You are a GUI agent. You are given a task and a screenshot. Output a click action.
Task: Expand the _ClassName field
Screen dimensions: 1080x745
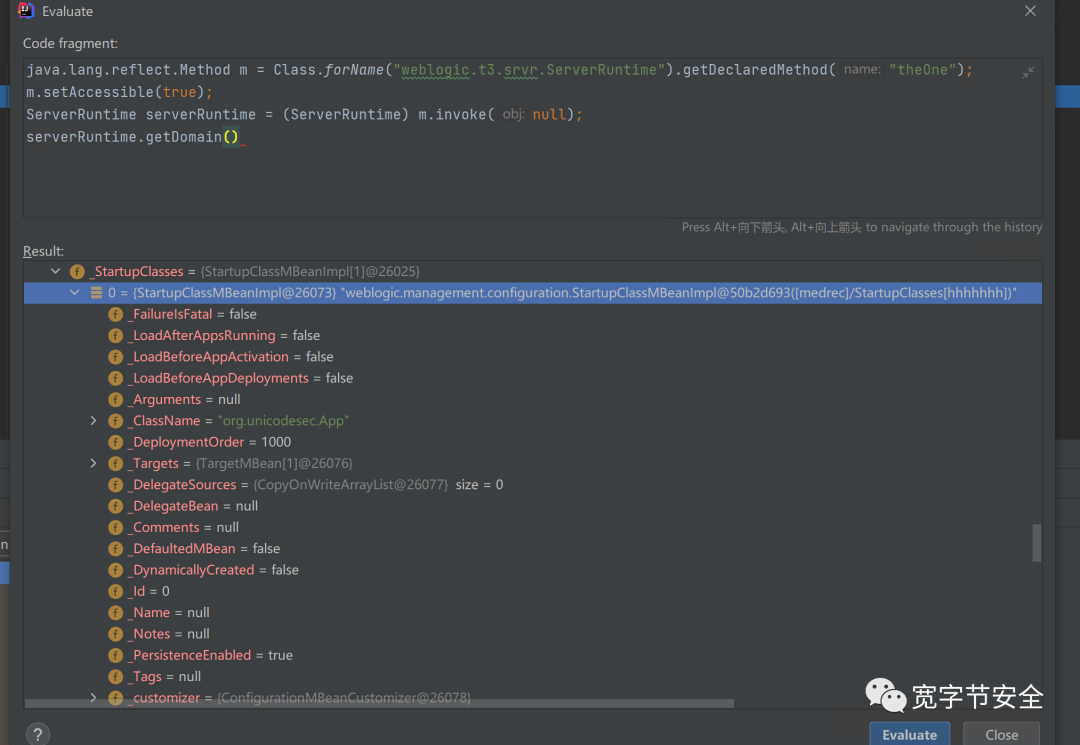[x=94, y=421]
